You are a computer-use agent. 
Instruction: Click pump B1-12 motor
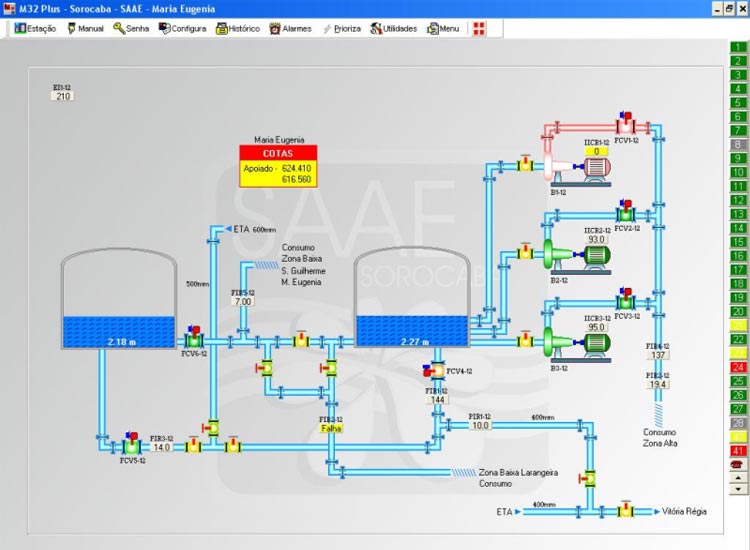click(x=596, y=167)
